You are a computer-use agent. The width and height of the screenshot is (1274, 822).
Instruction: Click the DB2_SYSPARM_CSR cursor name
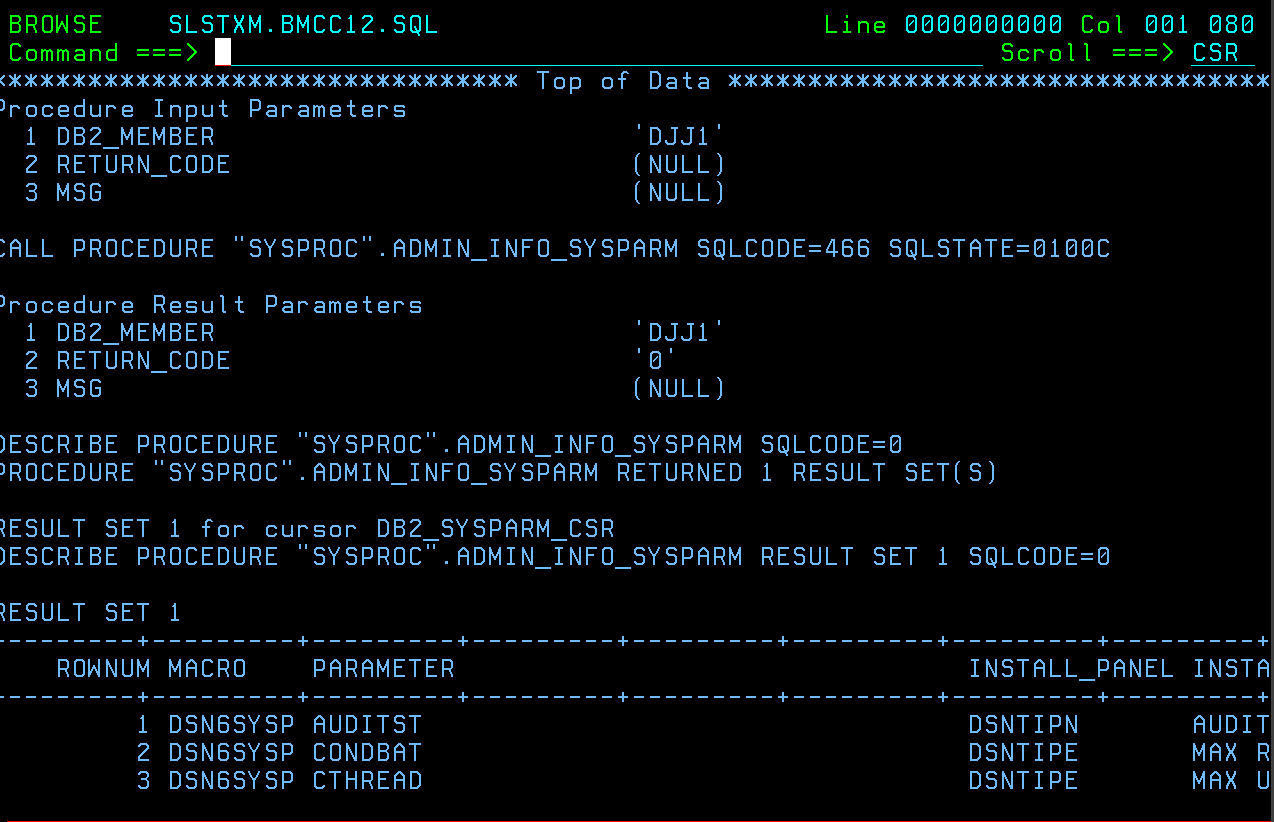tap(495, 528)
